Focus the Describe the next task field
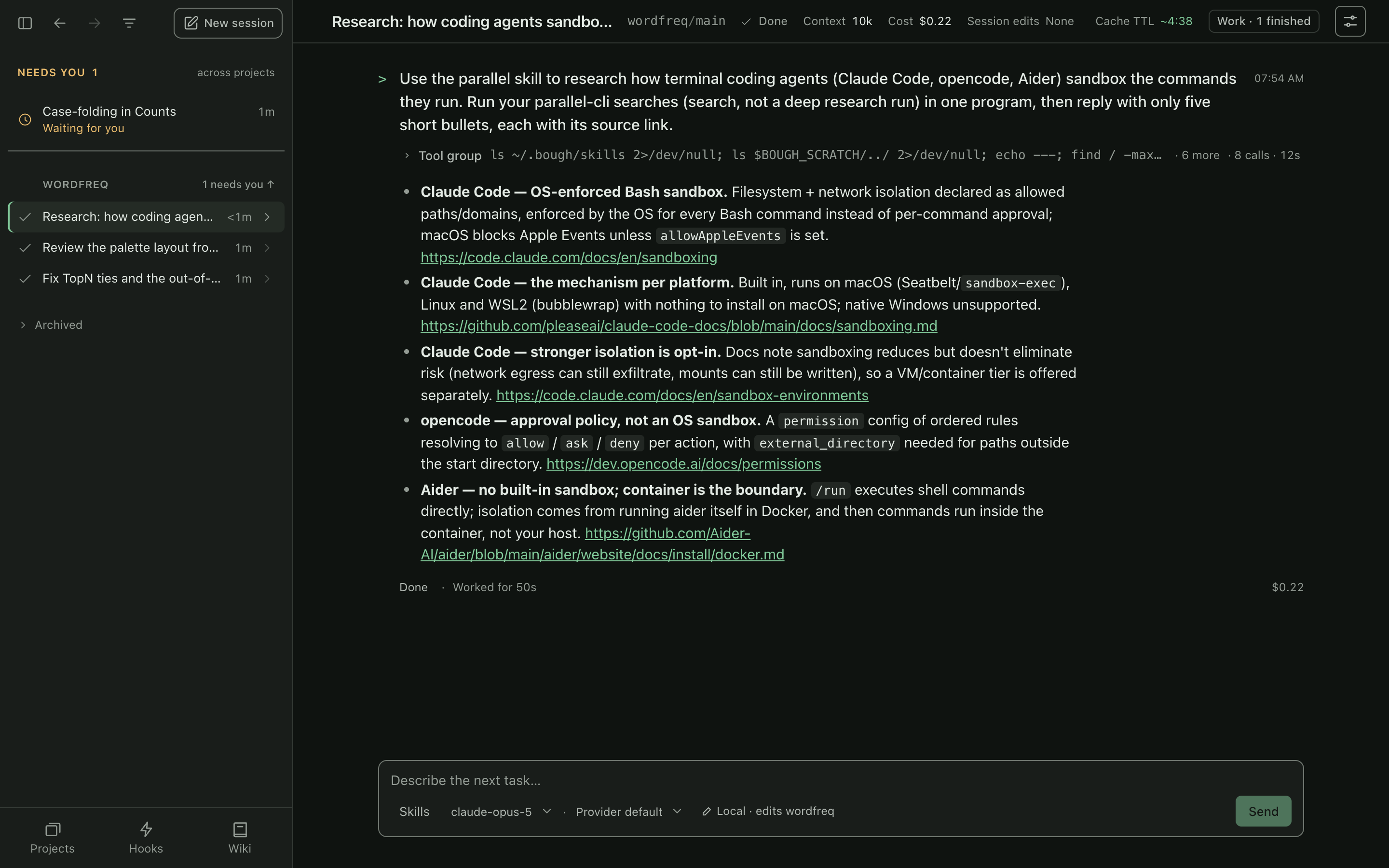1389x868 pixels. pyautogui.click(x=840, y=780)
